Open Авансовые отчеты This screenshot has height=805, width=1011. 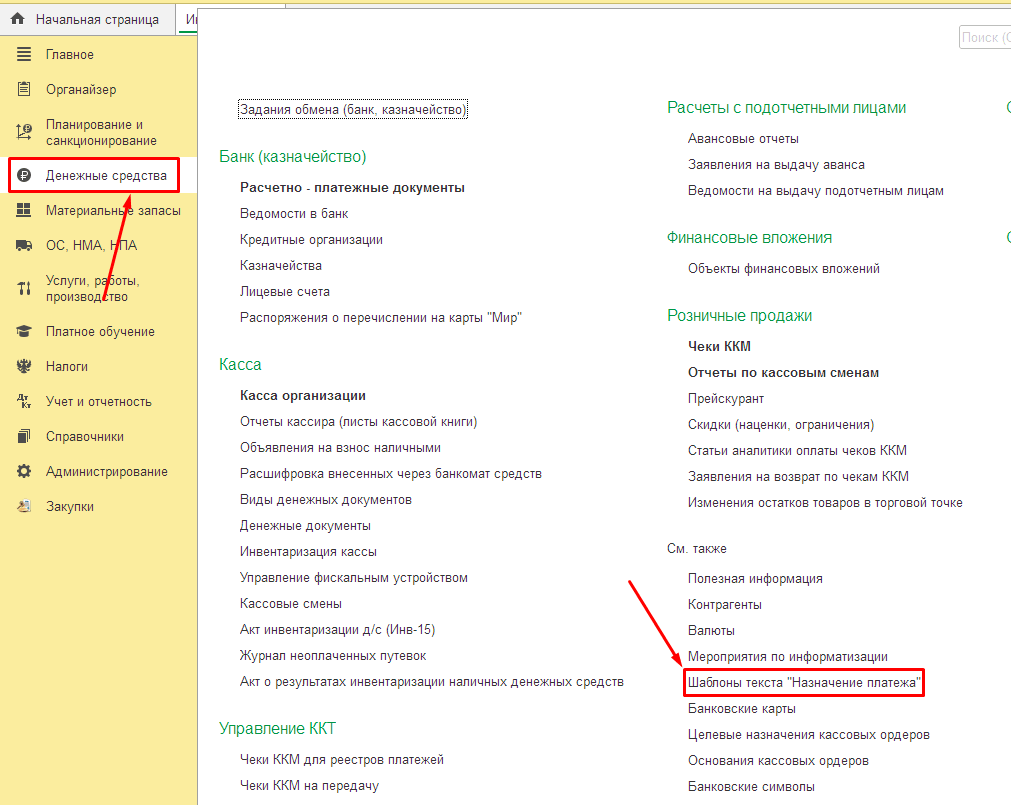coord(743,139)
